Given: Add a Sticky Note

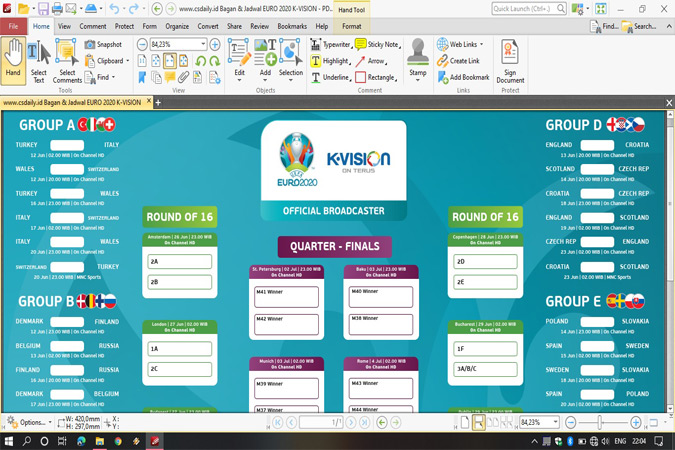Looking at the screenshot, I should (x=378, y=44).
